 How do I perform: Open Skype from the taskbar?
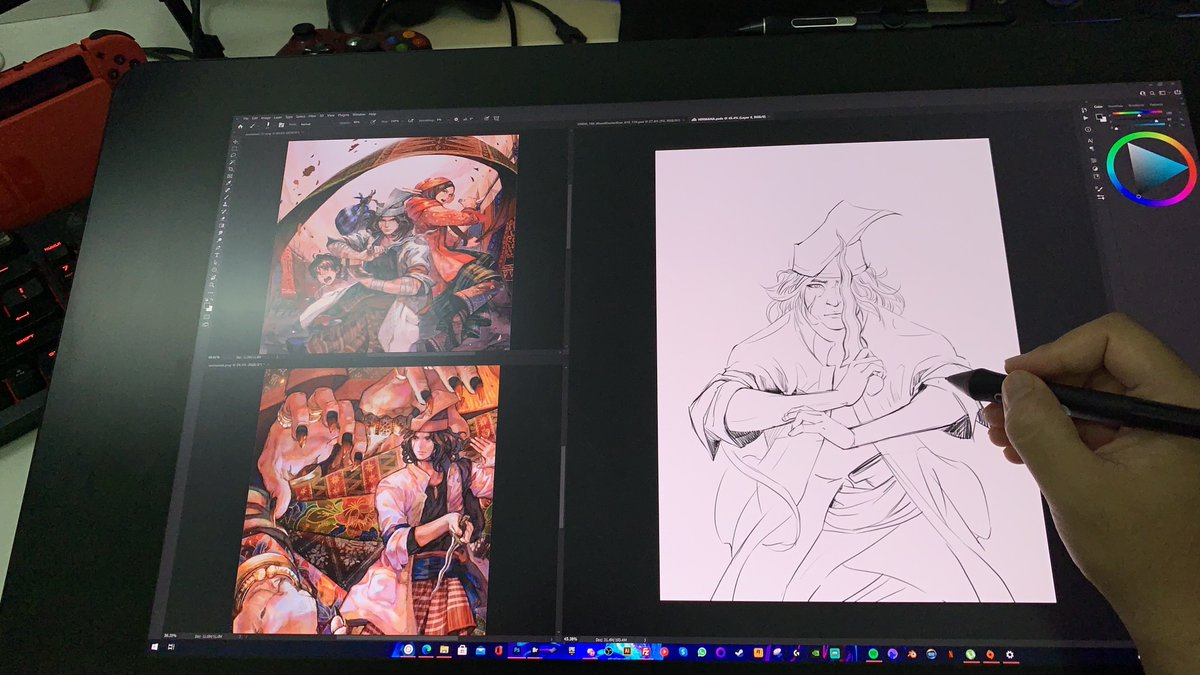682,652
